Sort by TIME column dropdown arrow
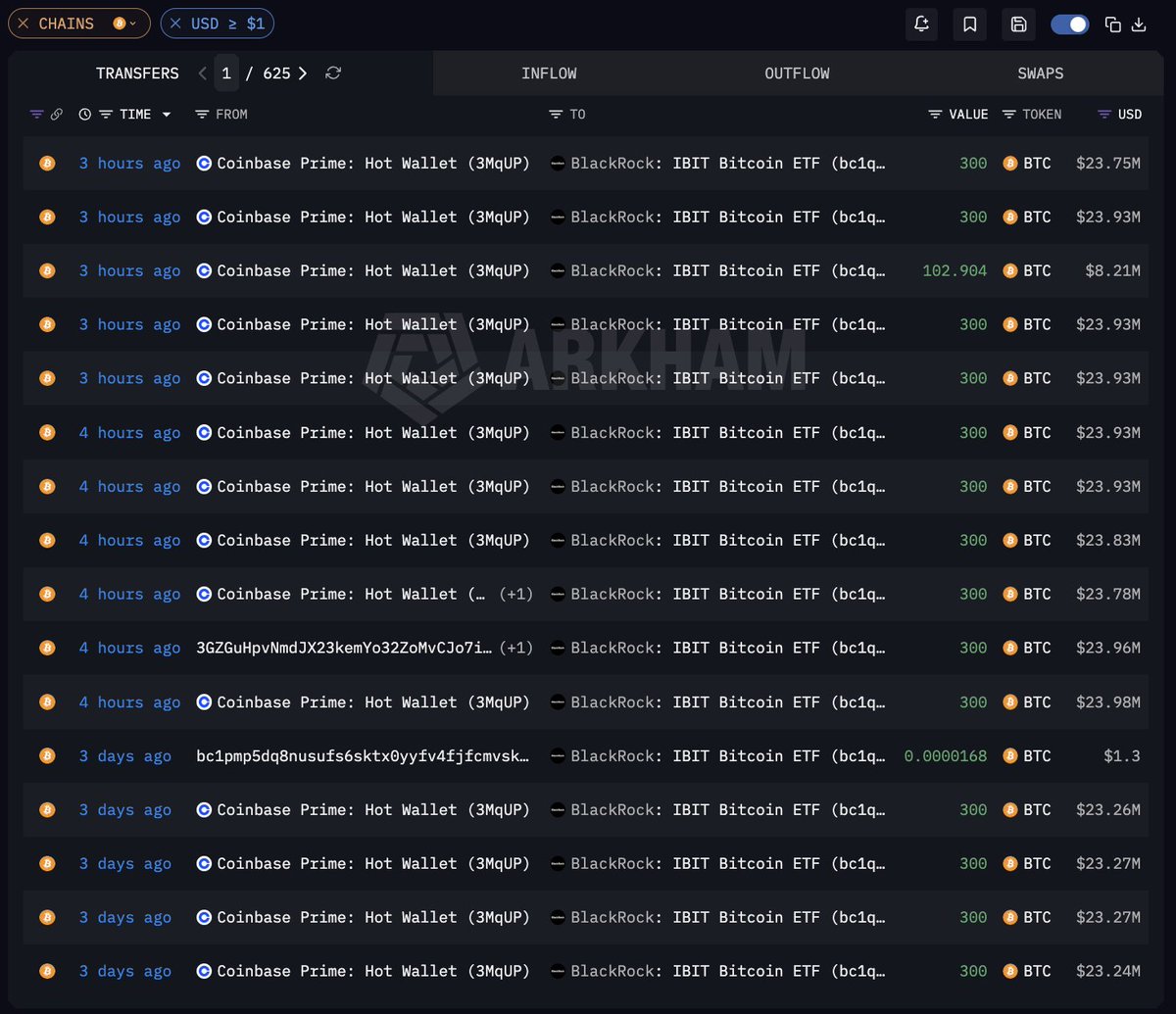Viewport: 1176px width, 1014px height. tap(167, 115)
